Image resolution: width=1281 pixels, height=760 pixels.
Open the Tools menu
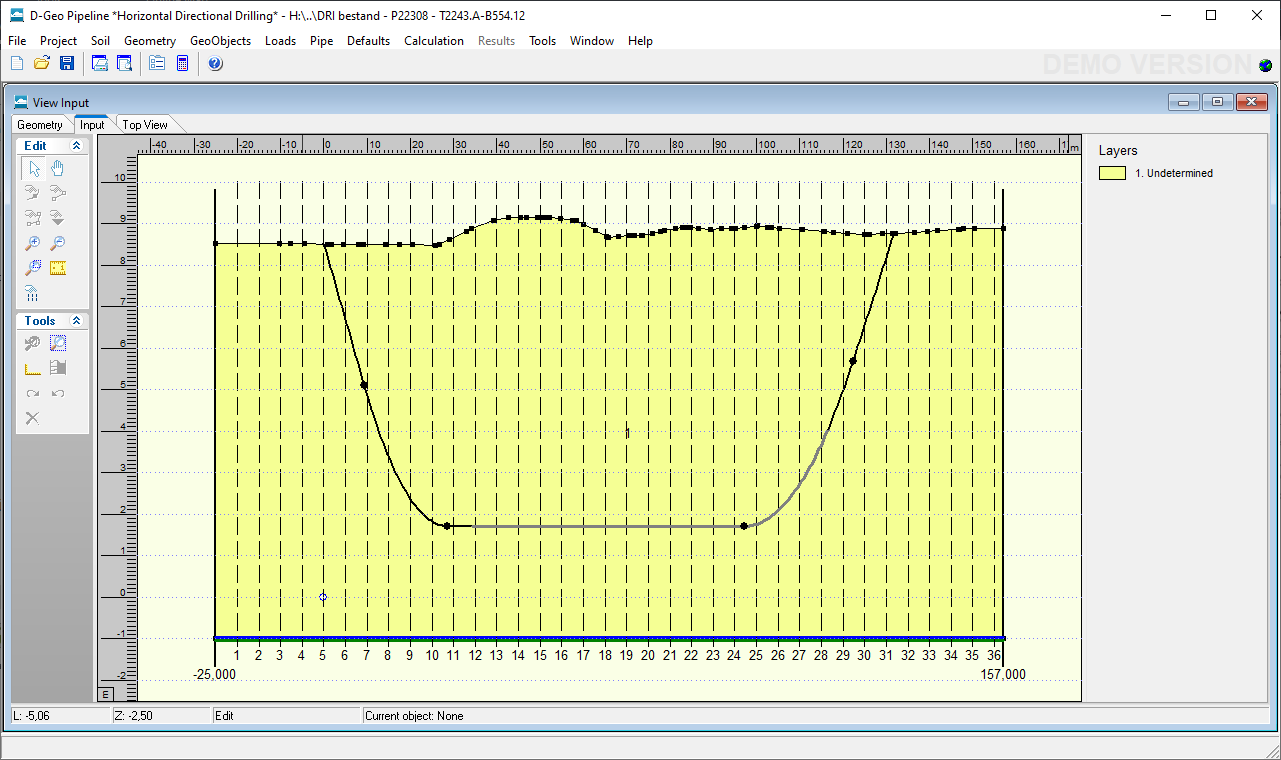tap(543, 41)
